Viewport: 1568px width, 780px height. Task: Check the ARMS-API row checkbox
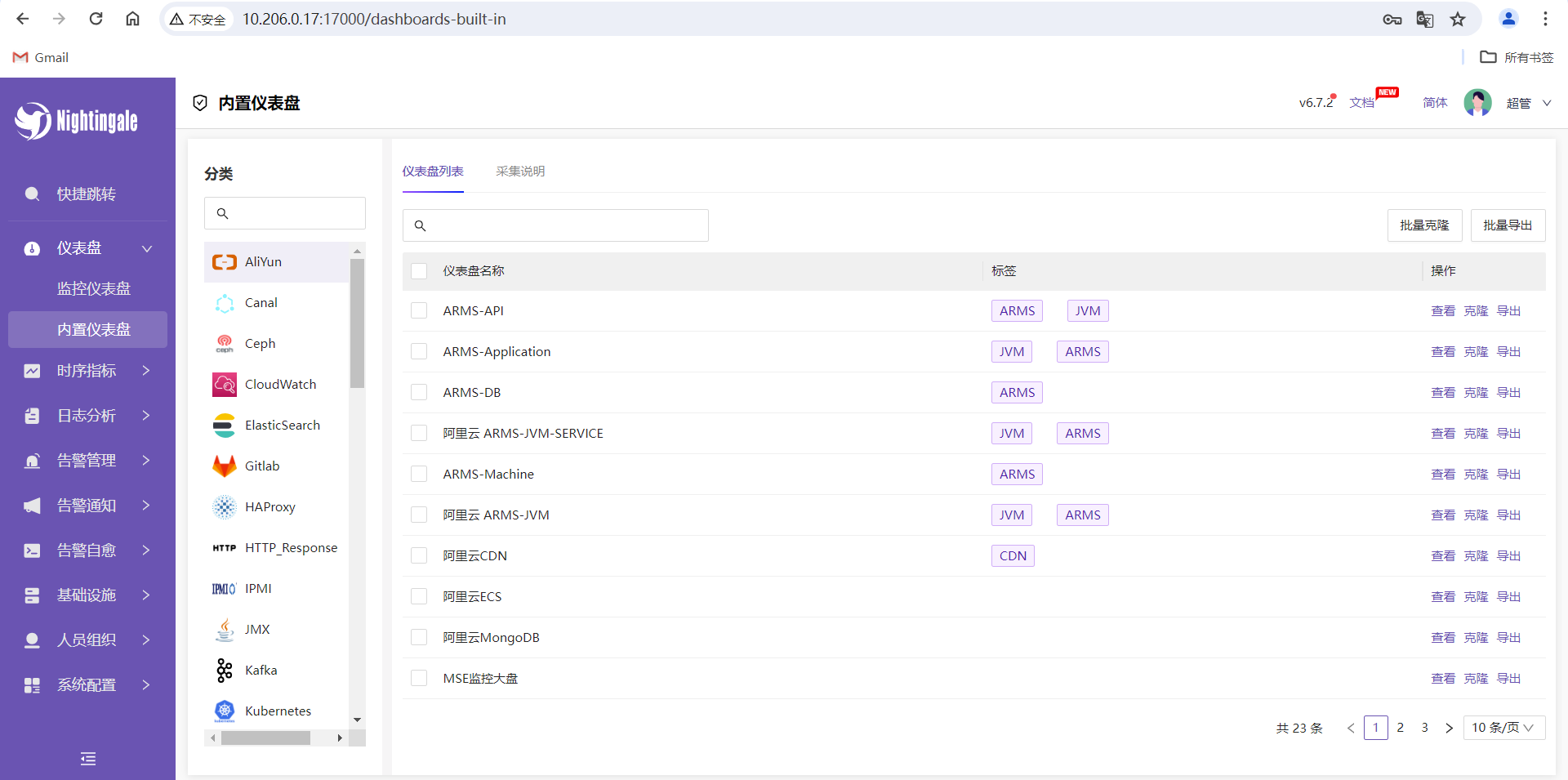click(419, 311)
